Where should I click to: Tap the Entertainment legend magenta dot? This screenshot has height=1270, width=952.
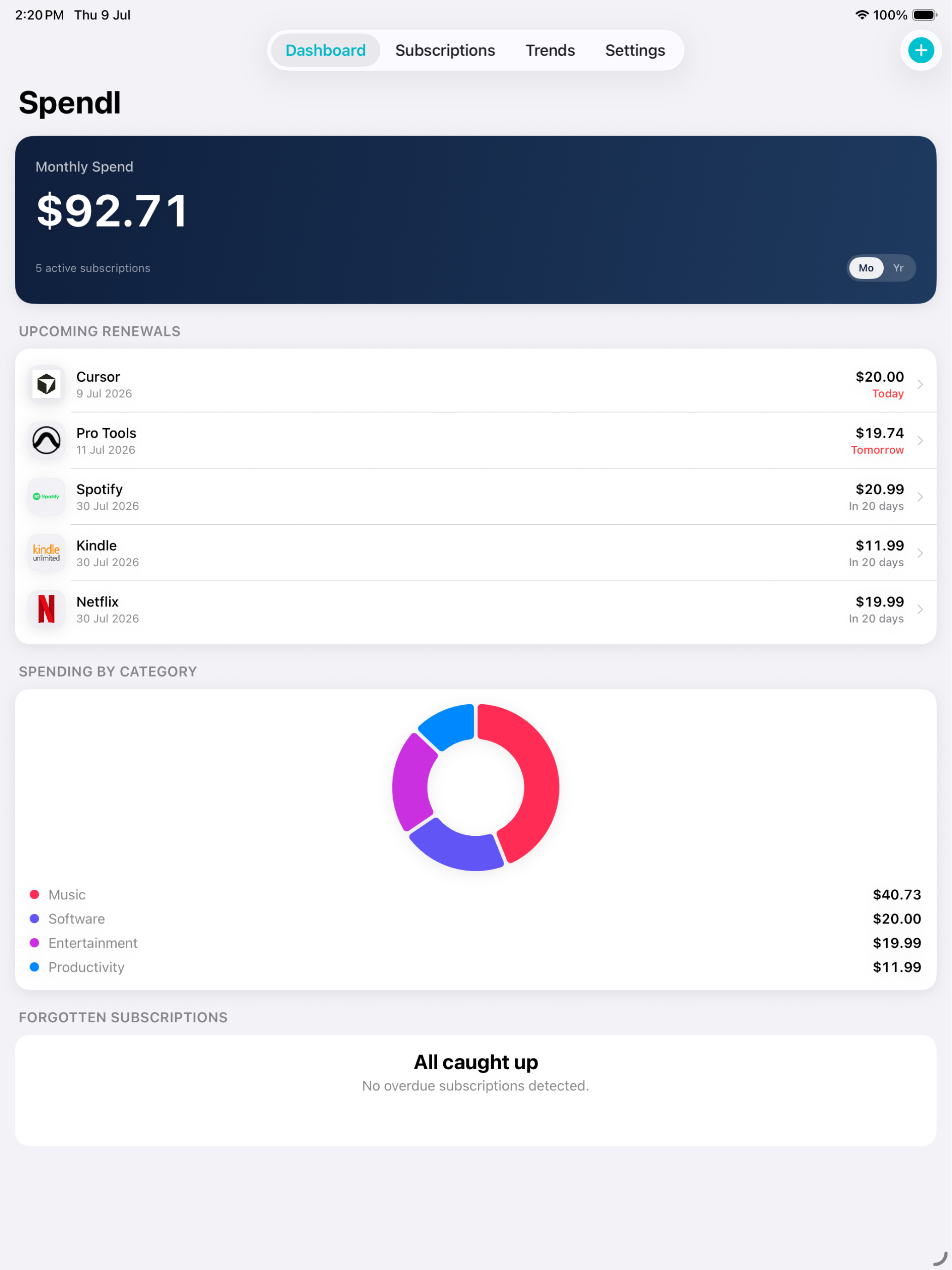pyautogui.click(x=35, y=943)
